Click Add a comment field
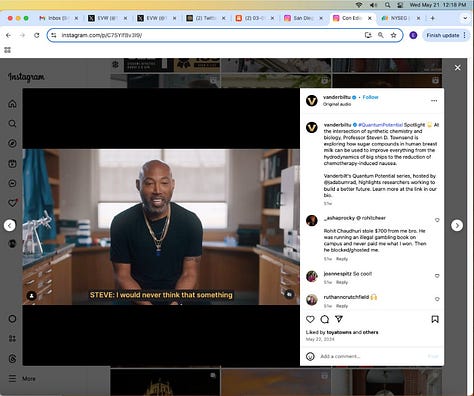Screen dimensions: 474x396 pyautogui.click(x=372, y=356)
